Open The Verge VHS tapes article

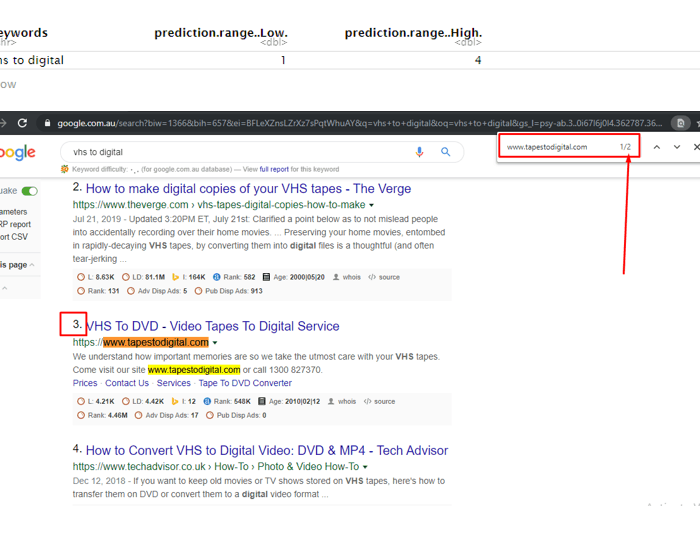(248, 188)
